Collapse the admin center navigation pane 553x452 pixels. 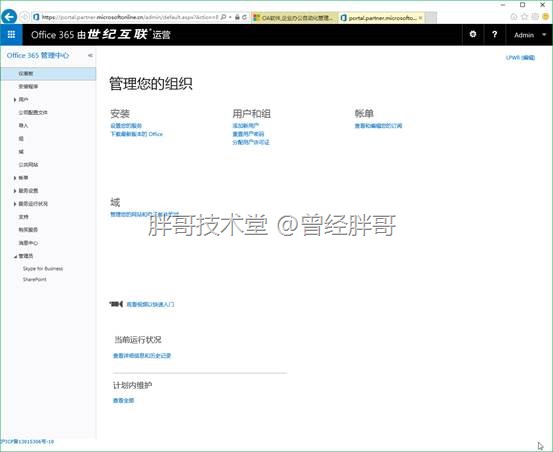pos(90,55)
